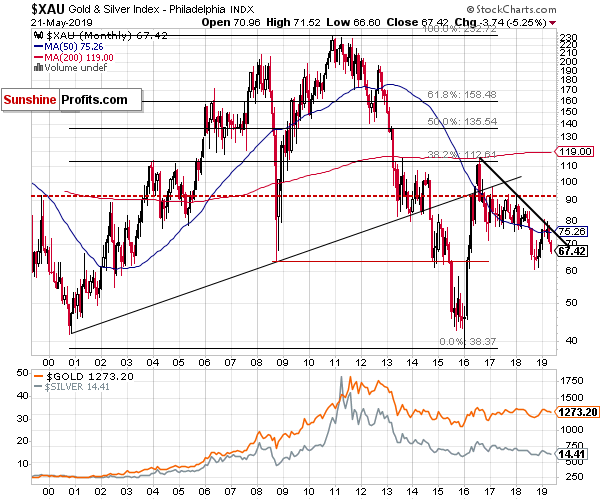Click the red down arrow after change percent
Viewport: 600px width, 500px height.
(552, 23)
